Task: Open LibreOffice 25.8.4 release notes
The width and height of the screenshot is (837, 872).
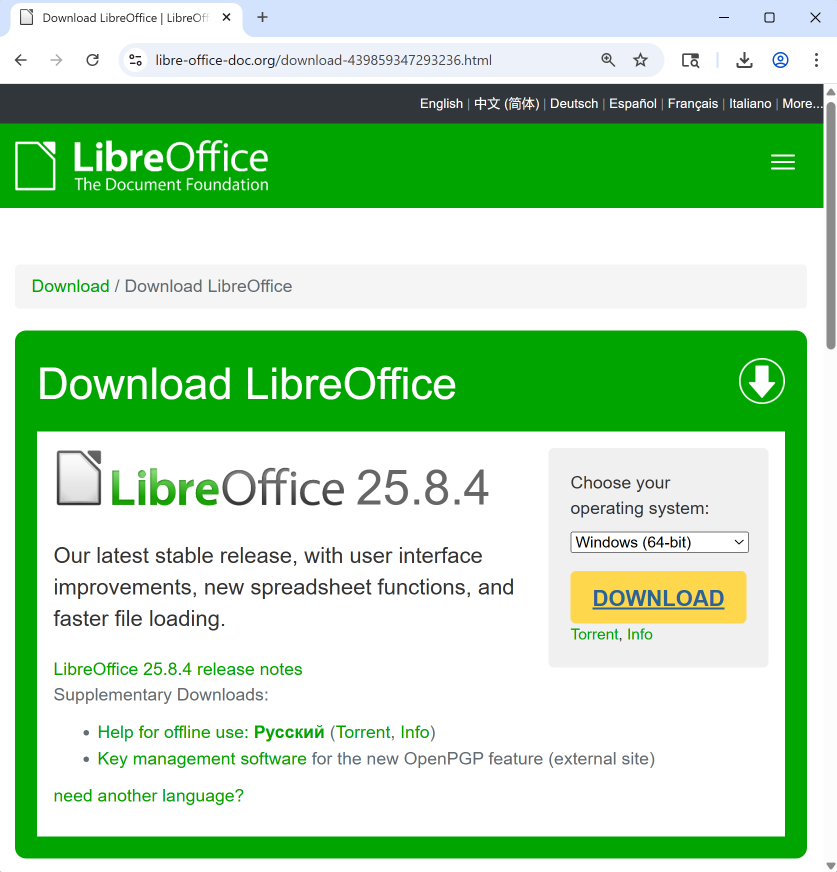Action: pos(178,669)
